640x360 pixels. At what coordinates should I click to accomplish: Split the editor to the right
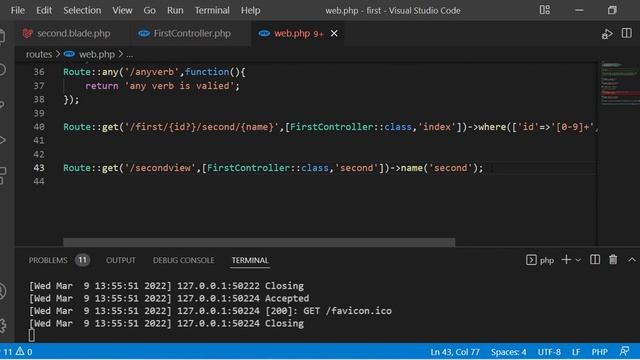pos(627,33)
